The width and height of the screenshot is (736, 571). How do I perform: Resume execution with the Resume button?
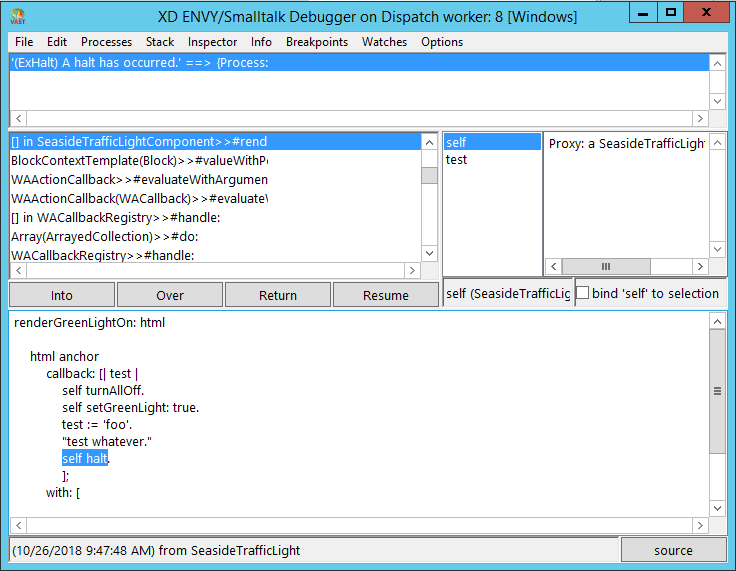click(x=386, y=295)
